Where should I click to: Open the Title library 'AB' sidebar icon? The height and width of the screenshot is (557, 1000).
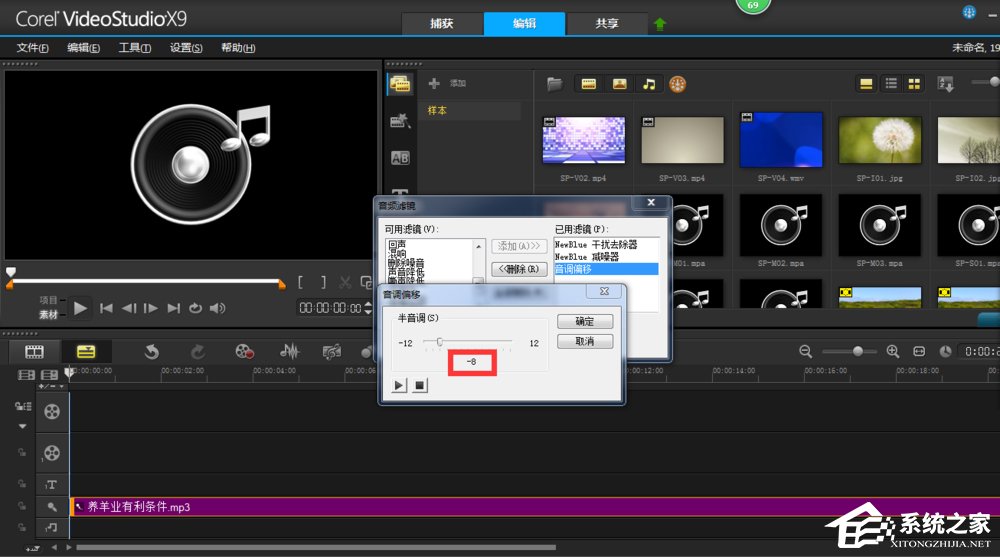[x=400, y=157]
